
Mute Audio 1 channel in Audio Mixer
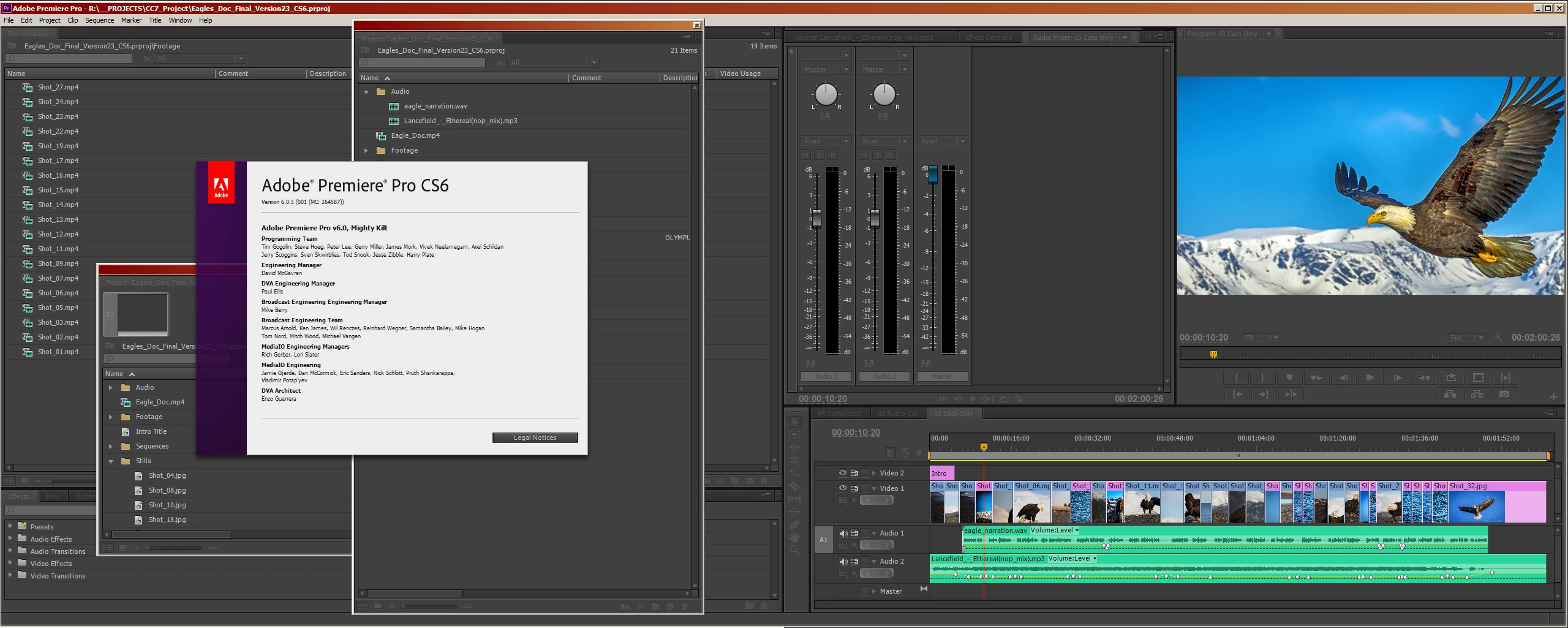(806, 155)
